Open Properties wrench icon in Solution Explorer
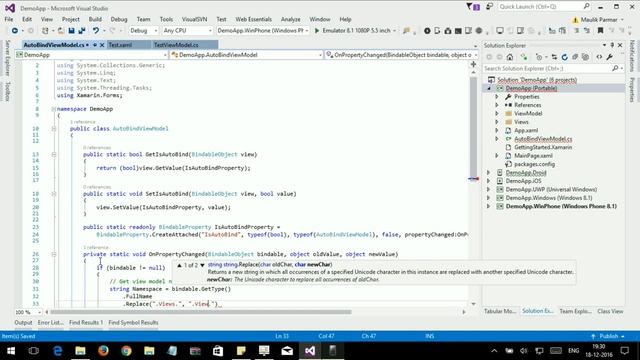 point(609,57)
